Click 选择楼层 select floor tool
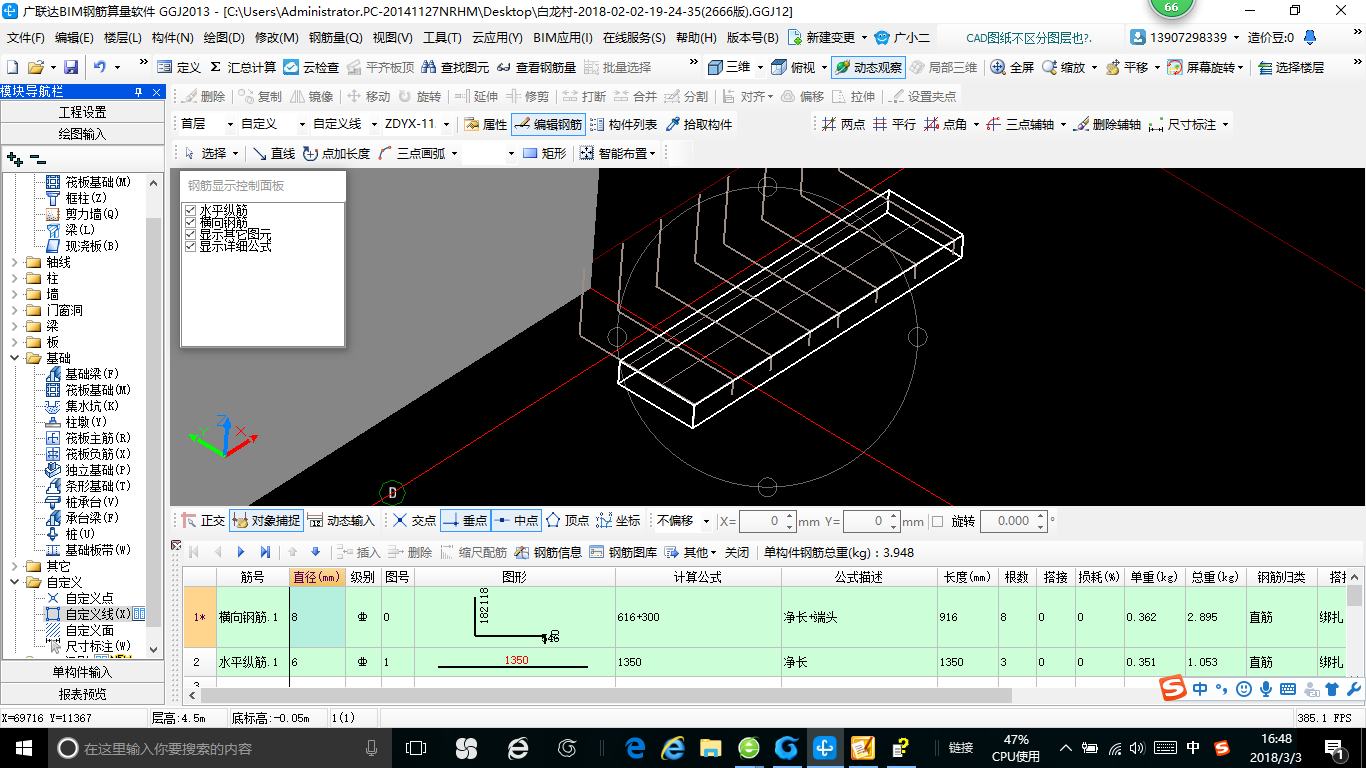Viewport: 1366px width, 768px height. [1291, 67]
